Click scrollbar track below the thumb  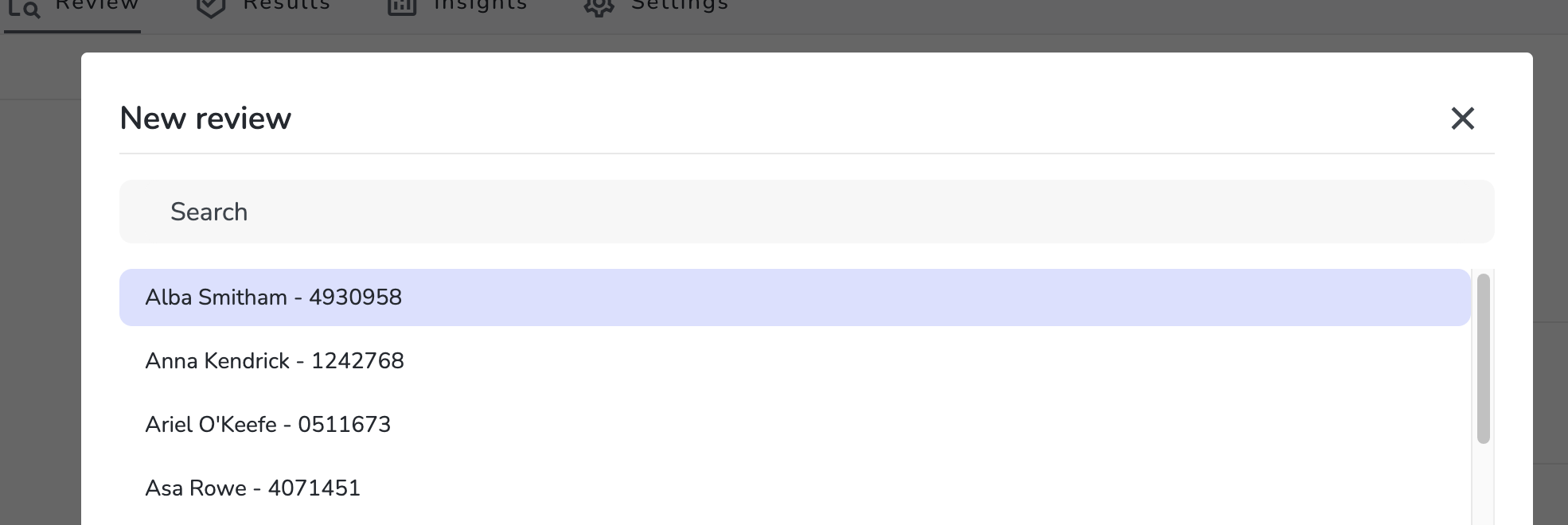[1483, 484]
